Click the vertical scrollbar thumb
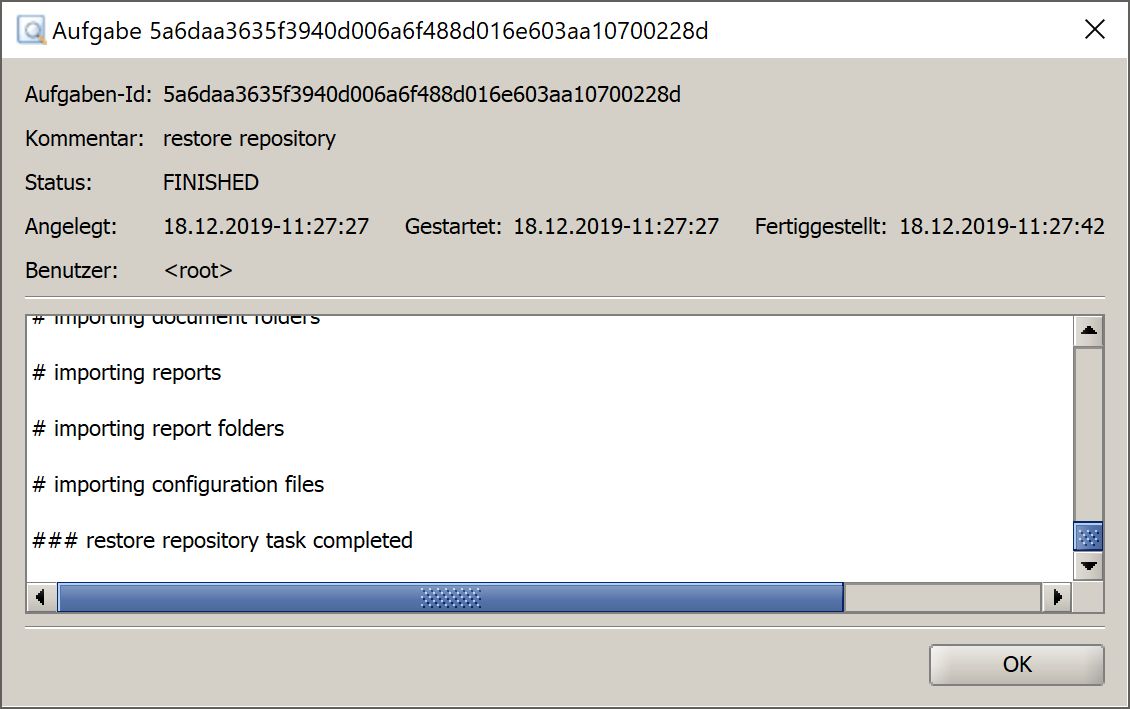 tap(1088, 537)
